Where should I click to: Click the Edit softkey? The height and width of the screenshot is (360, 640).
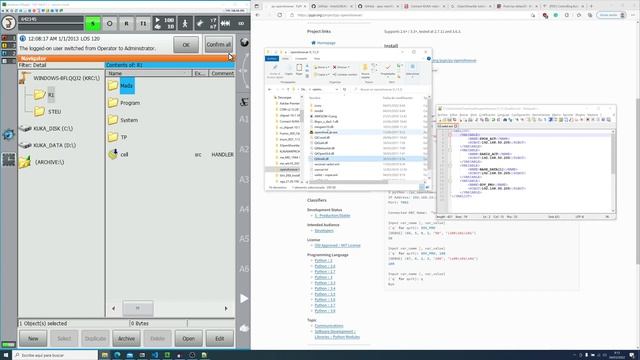pos(219,338)
